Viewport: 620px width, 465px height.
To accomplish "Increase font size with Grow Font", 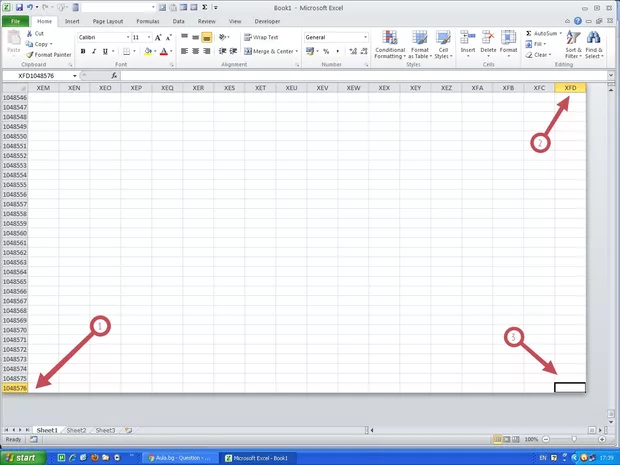I will click(x=158, y=38).
